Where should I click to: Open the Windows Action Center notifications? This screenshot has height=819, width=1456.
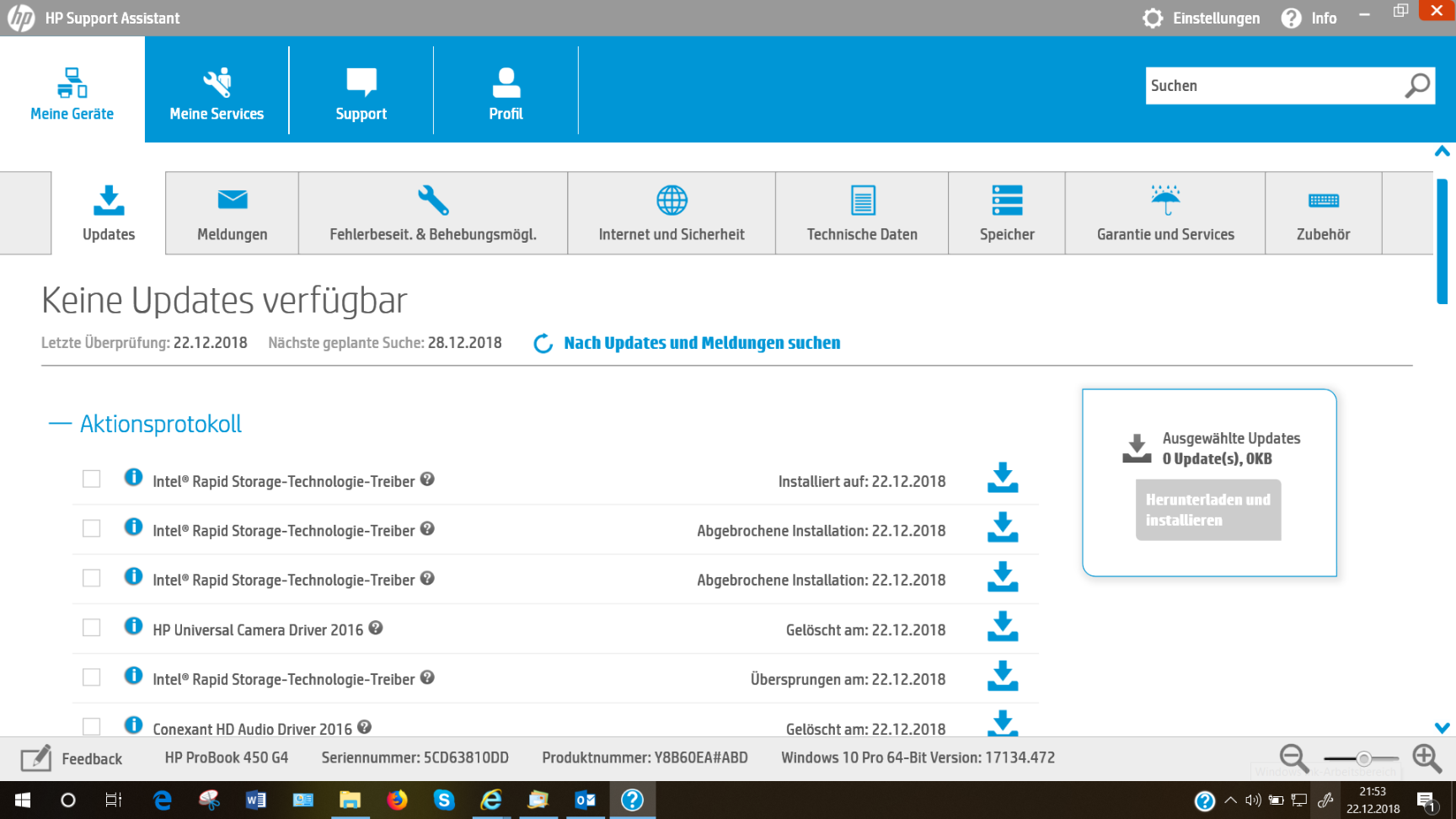1427,800
